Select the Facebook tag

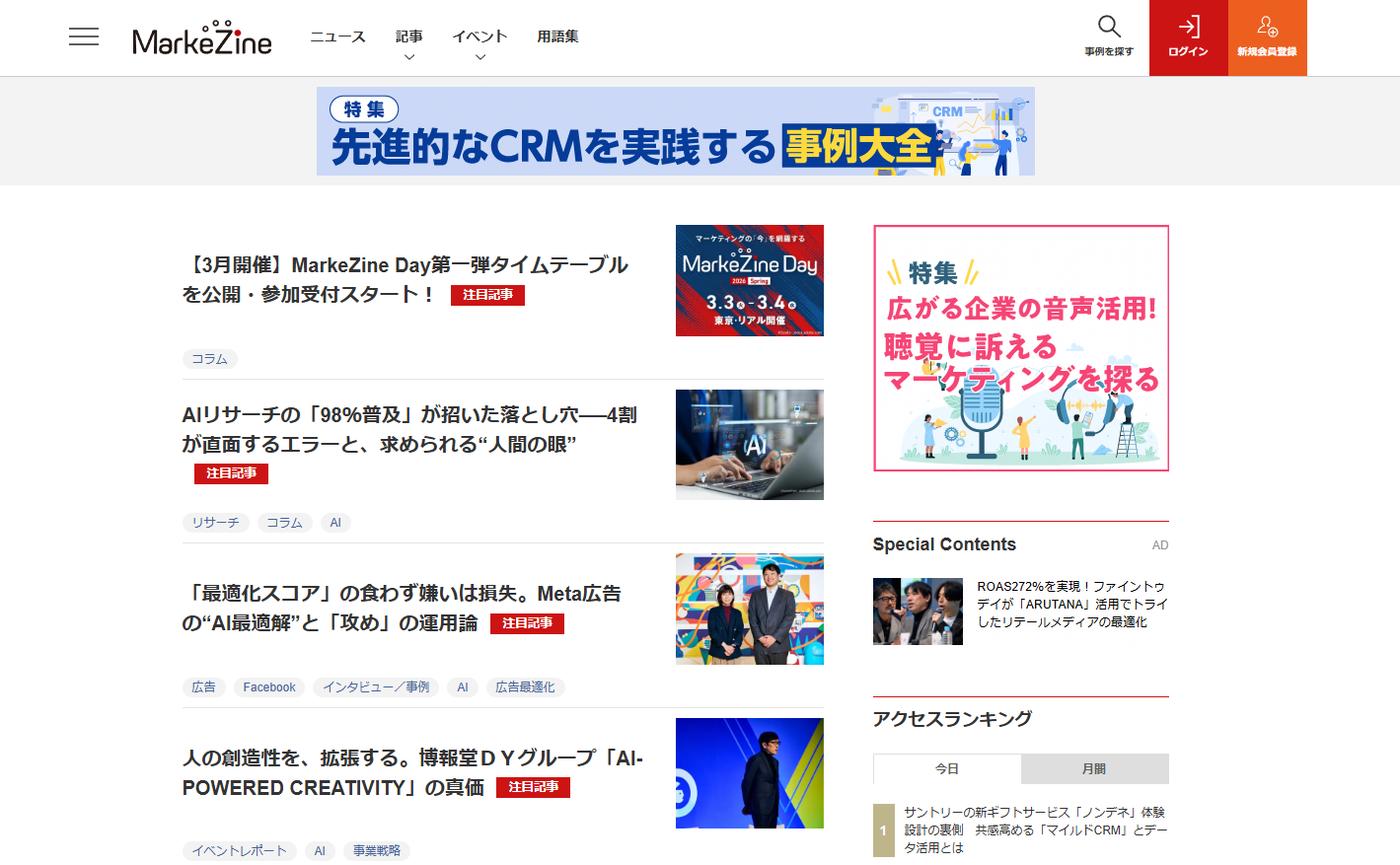coord(268,687)
